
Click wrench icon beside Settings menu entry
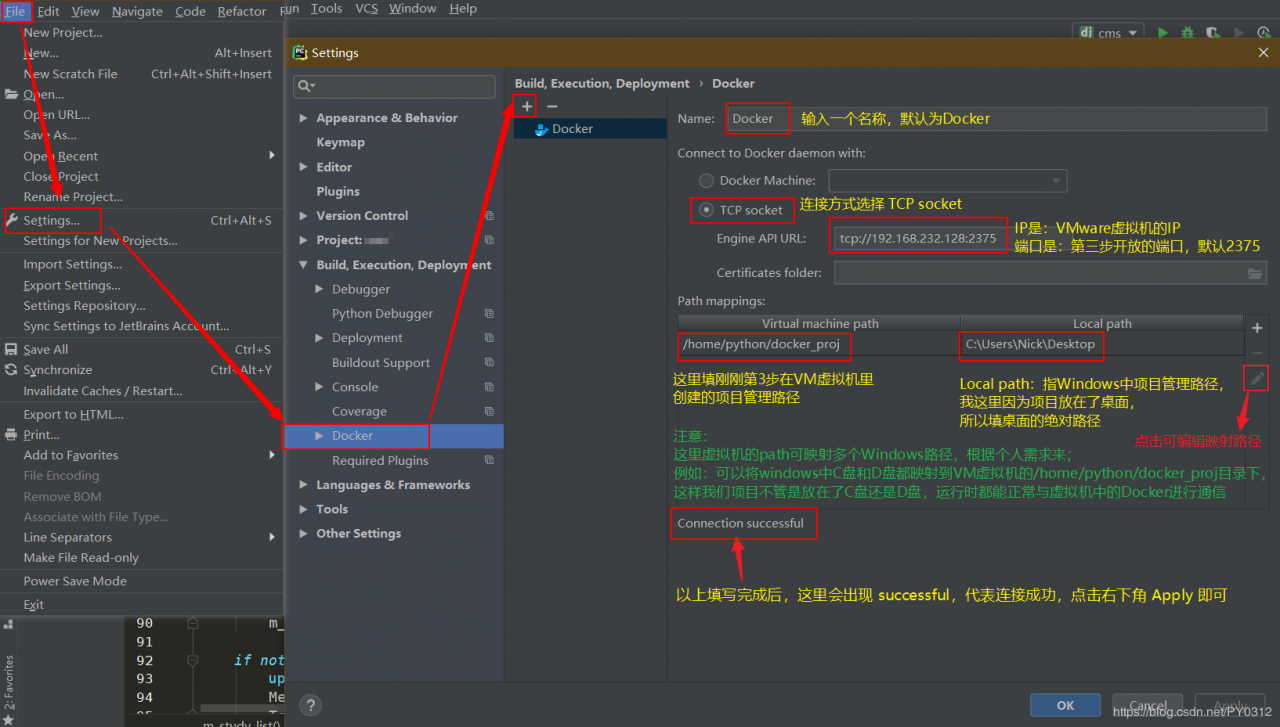click(12, 220)
